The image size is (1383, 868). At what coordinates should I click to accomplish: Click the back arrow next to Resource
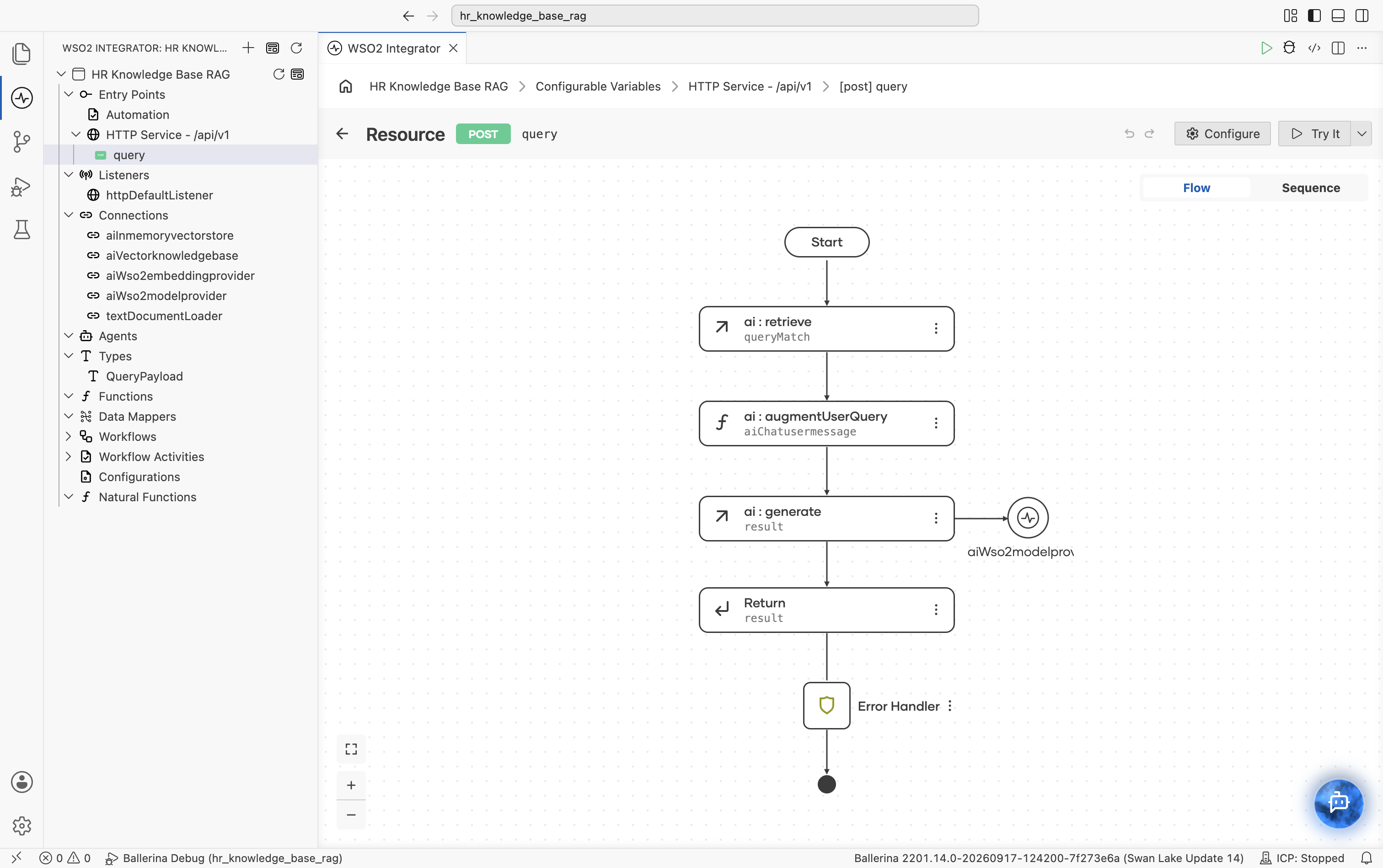(x=342, y=134)
